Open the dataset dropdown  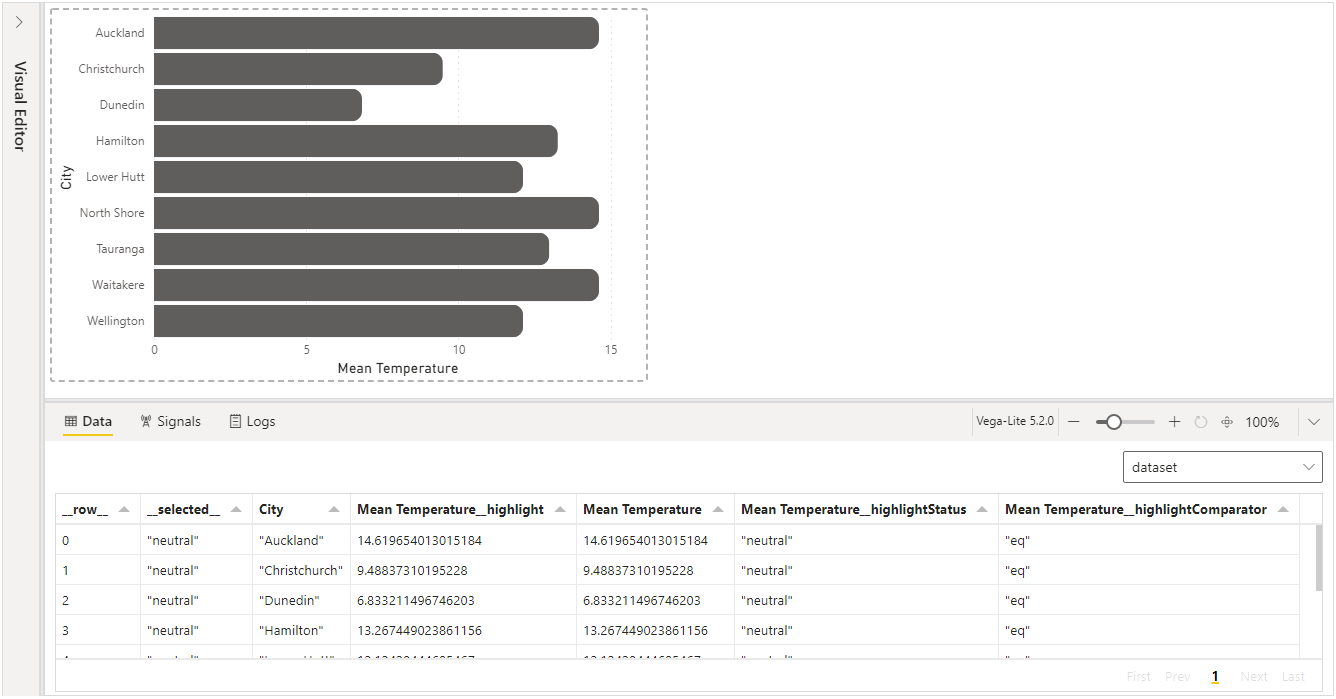click(x=1222, y=467)
